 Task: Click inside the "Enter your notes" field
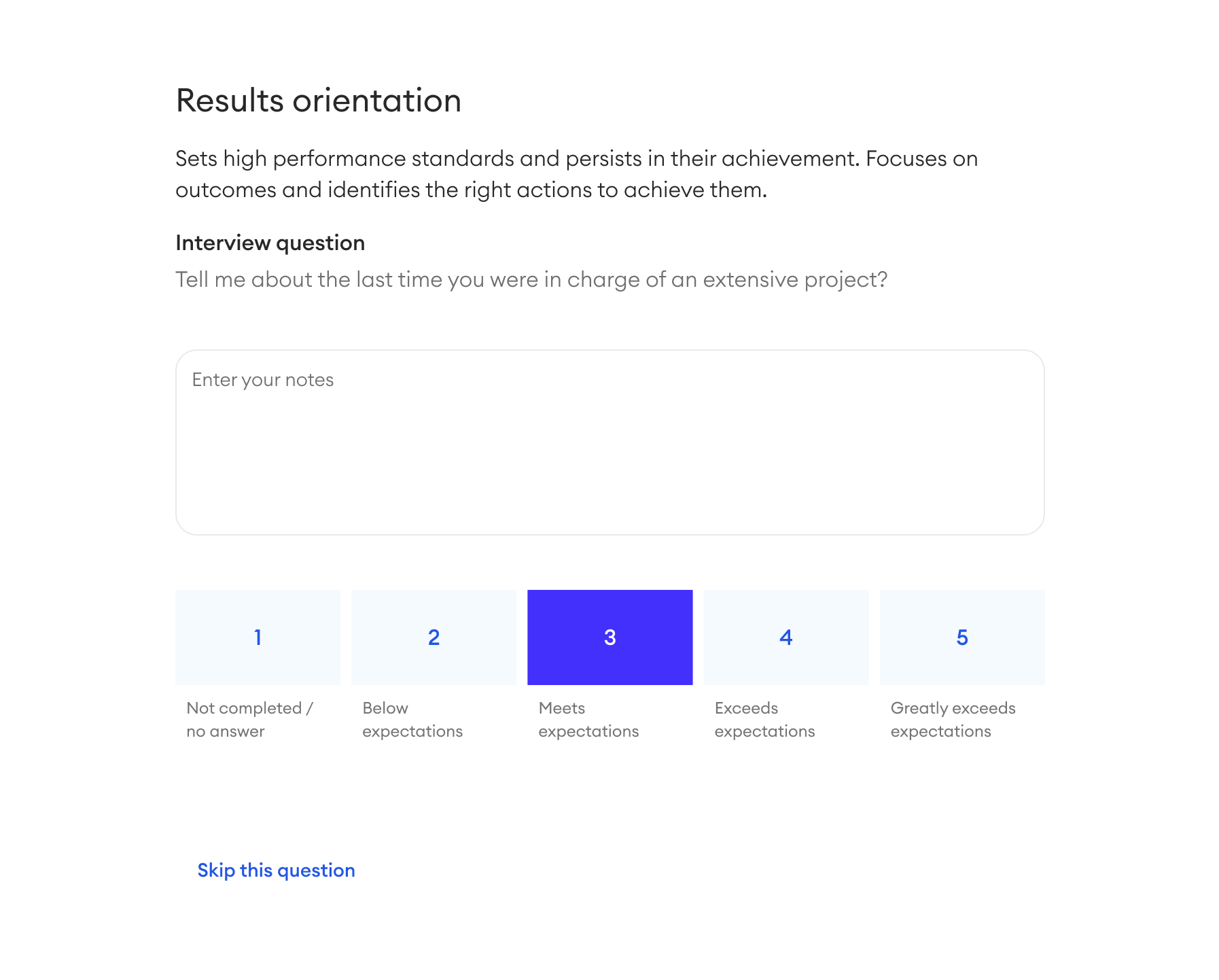pyautogui.click(x=609, y=442)
